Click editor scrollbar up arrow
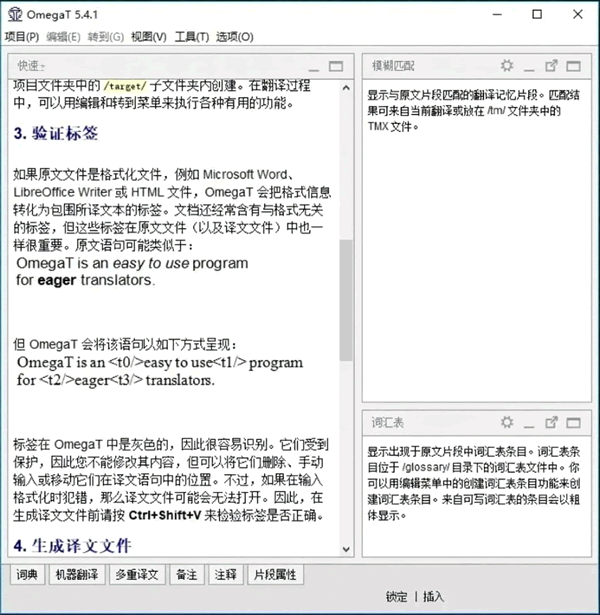 (346, 88)
